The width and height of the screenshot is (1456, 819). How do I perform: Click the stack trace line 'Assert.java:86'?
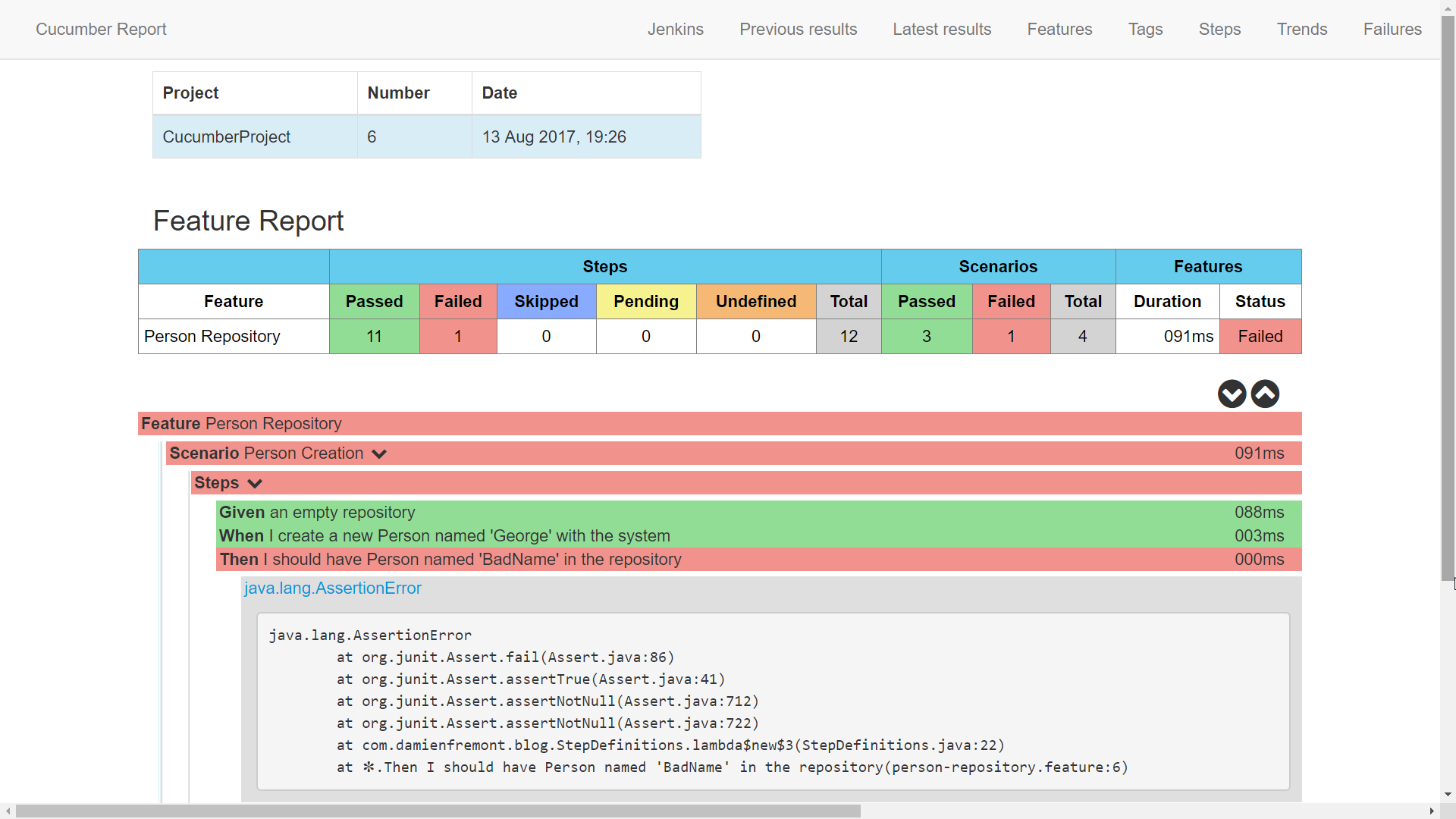point(506,657)
